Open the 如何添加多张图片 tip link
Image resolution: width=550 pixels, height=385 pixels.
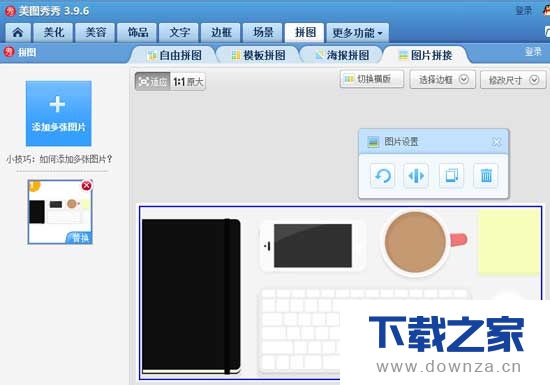76,159
